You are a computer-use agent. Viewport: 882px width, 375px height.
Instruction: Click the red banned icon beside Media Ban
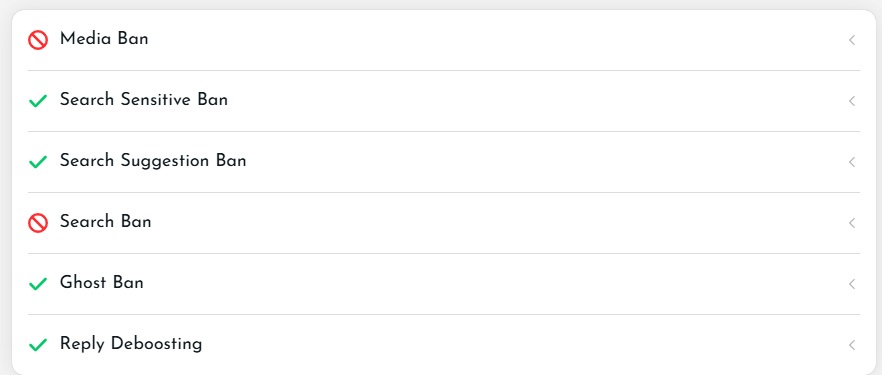(38, 40)
